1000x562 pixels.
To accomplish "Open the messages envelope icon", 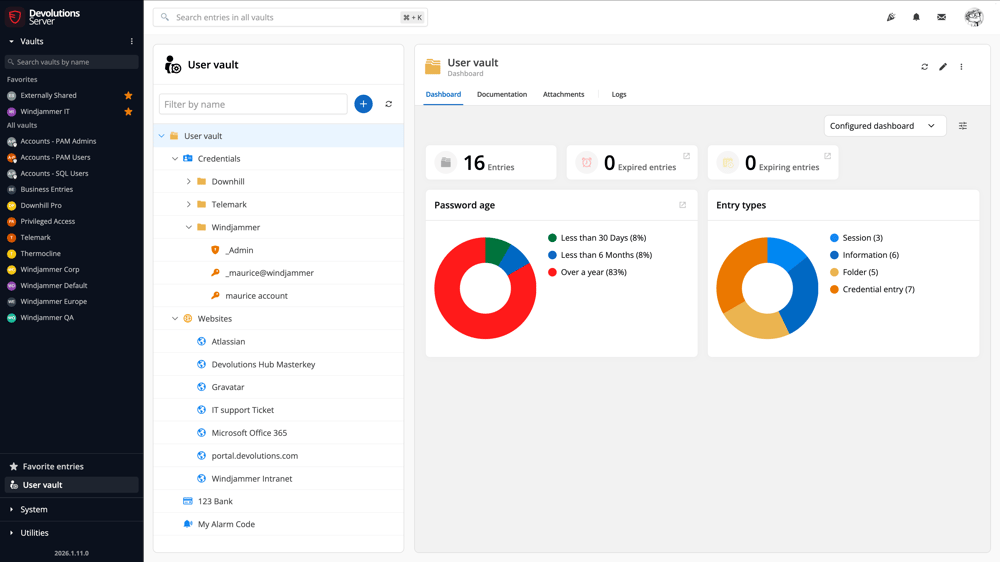I will [941, 17].
